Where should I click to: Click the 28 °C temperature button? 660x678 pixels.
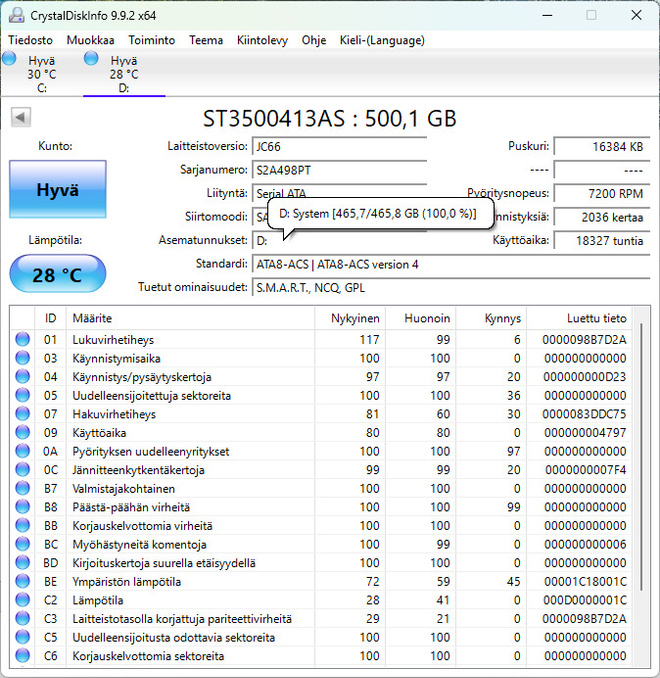click(58, 274)
